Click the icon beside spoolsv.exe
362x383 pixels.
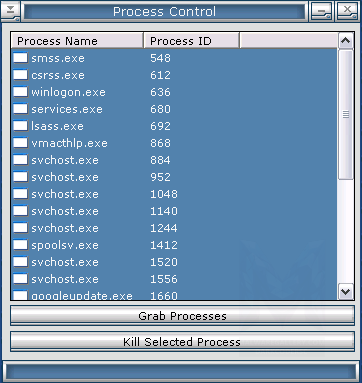tap(20, 245)
